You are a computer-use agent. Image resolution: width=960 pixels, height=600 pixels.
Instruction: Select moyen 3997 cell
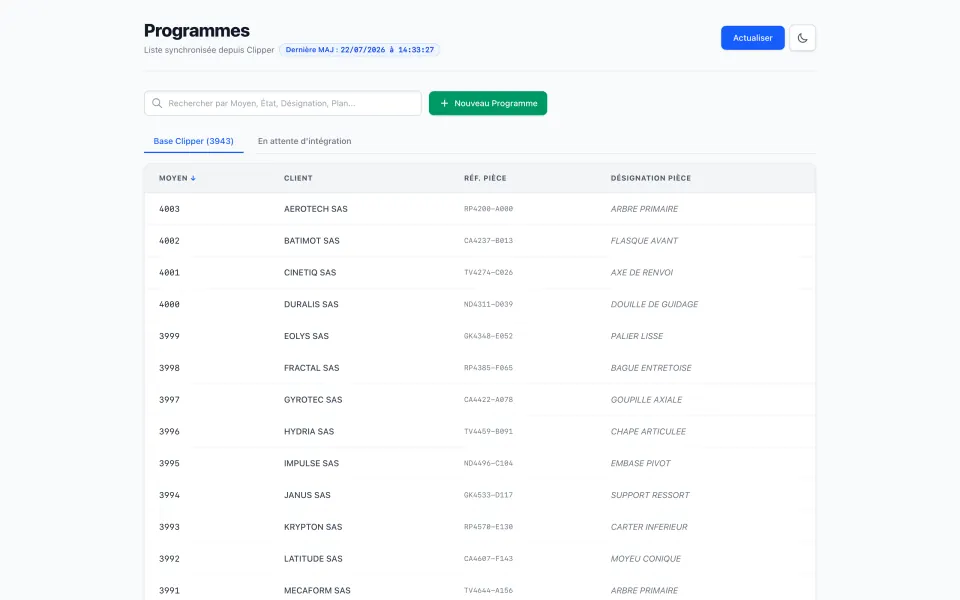coord(170,400)
